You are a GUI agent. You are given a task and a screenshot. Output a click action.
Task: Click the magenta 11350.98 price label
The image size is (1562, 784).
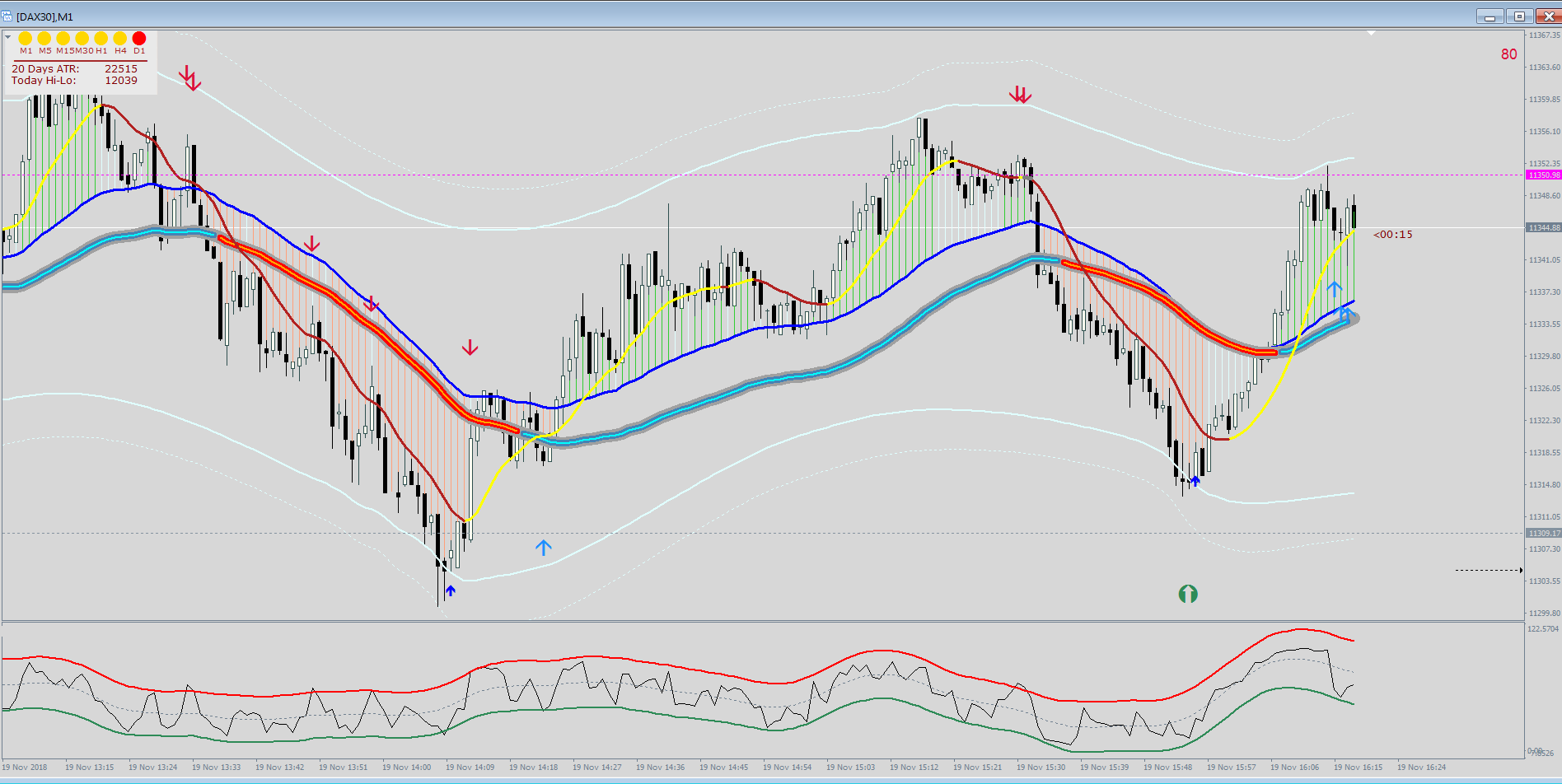[1544, 175]
